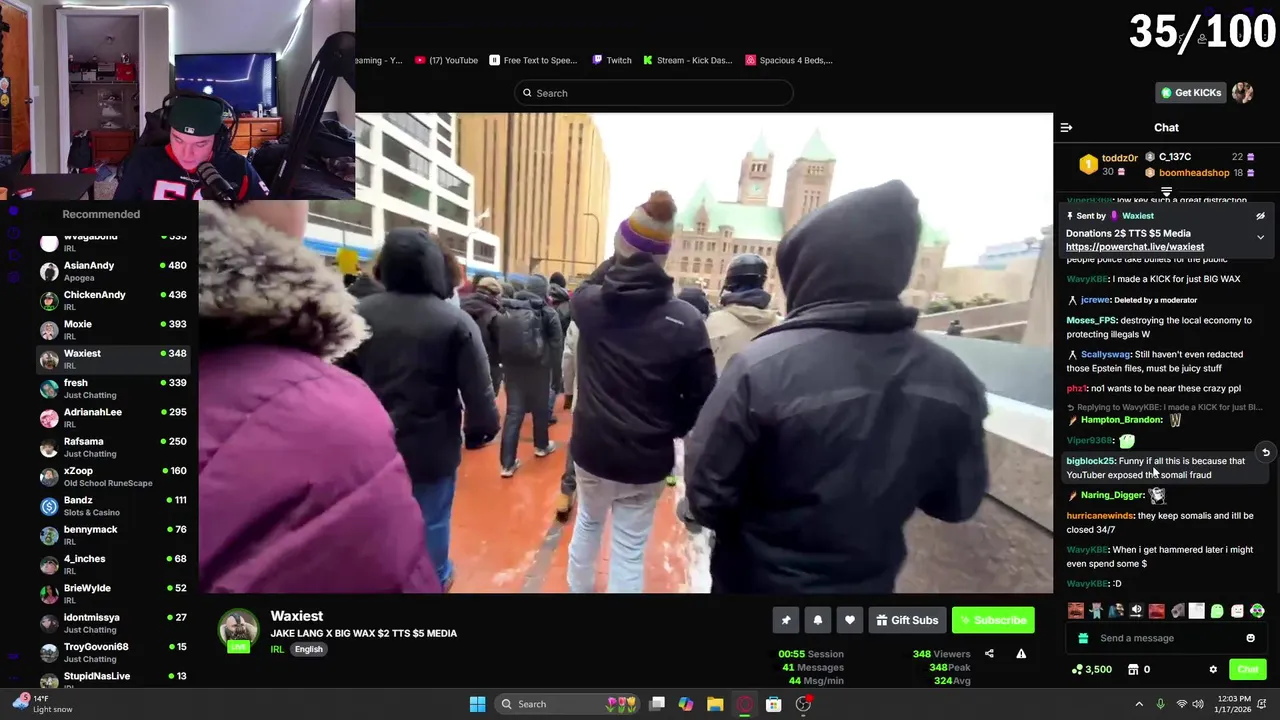Open xZoop Old School RuneScape channel

pyautogui.click(x=113, y=476)
